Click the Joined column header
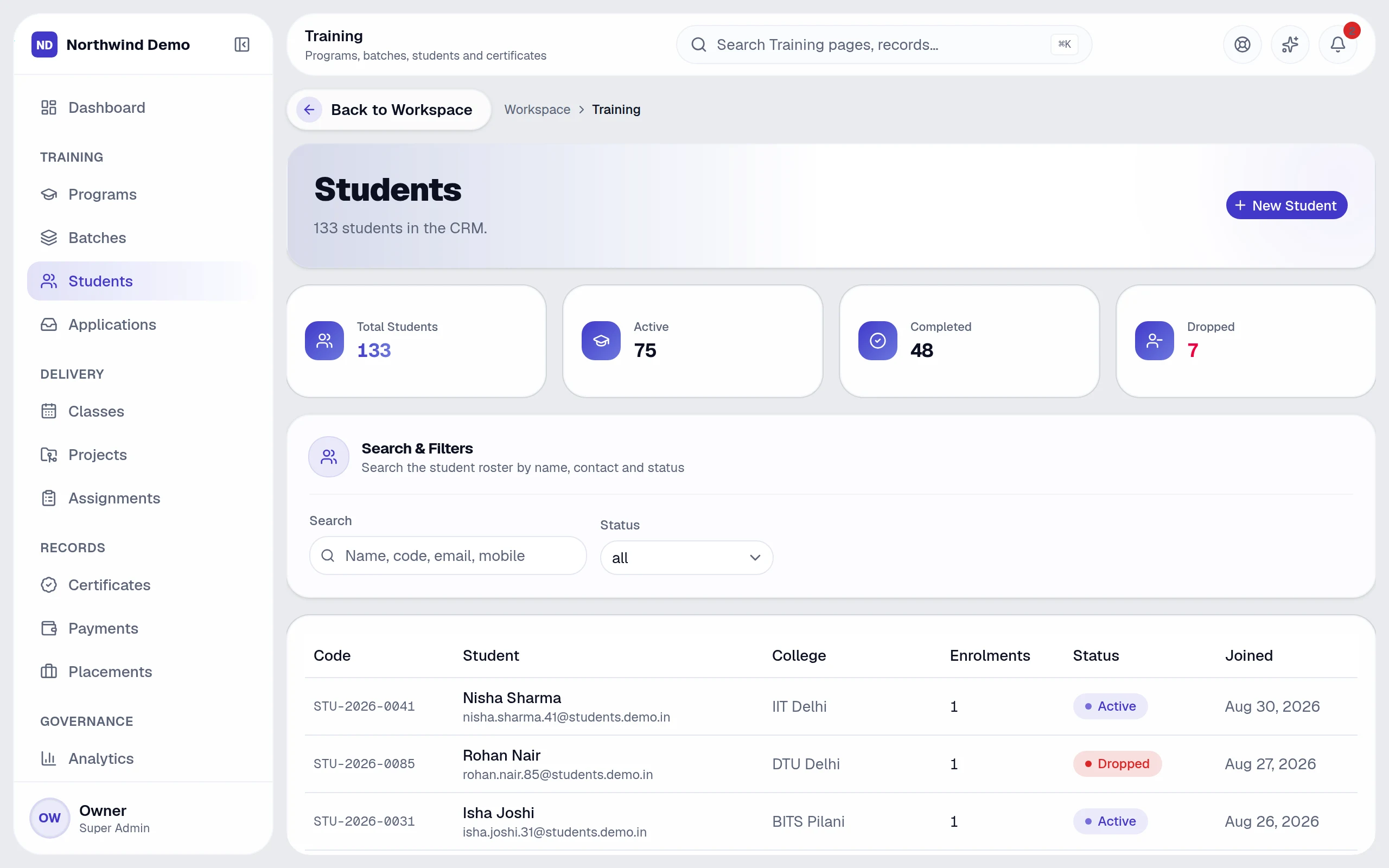Image resolution: width=1389 pixels, height=868 pixels. point(1248,655)
